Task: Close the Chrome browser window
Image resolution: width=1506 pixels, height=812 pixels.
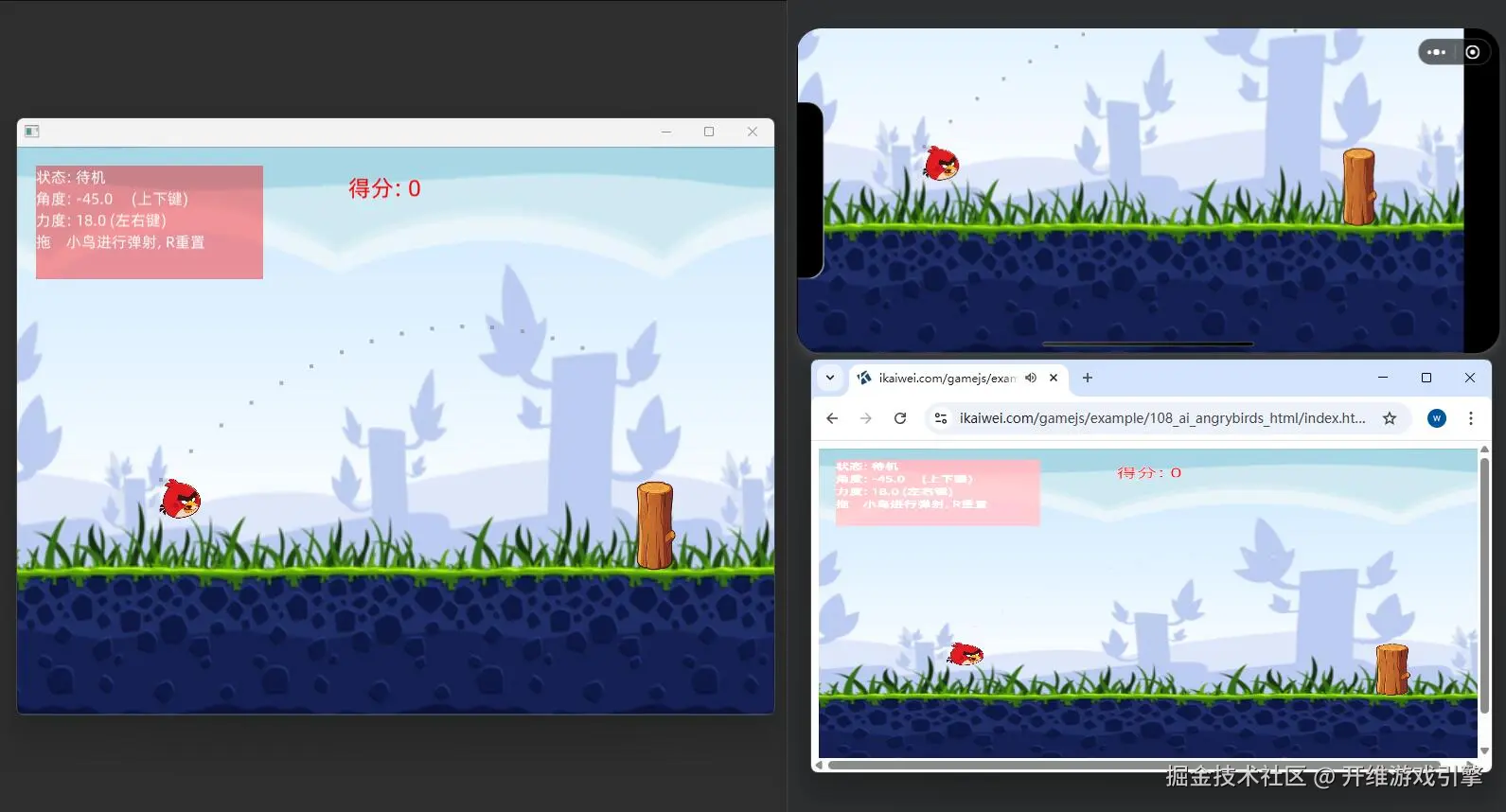Action: pyautogui.click(x=1470, y=378)
